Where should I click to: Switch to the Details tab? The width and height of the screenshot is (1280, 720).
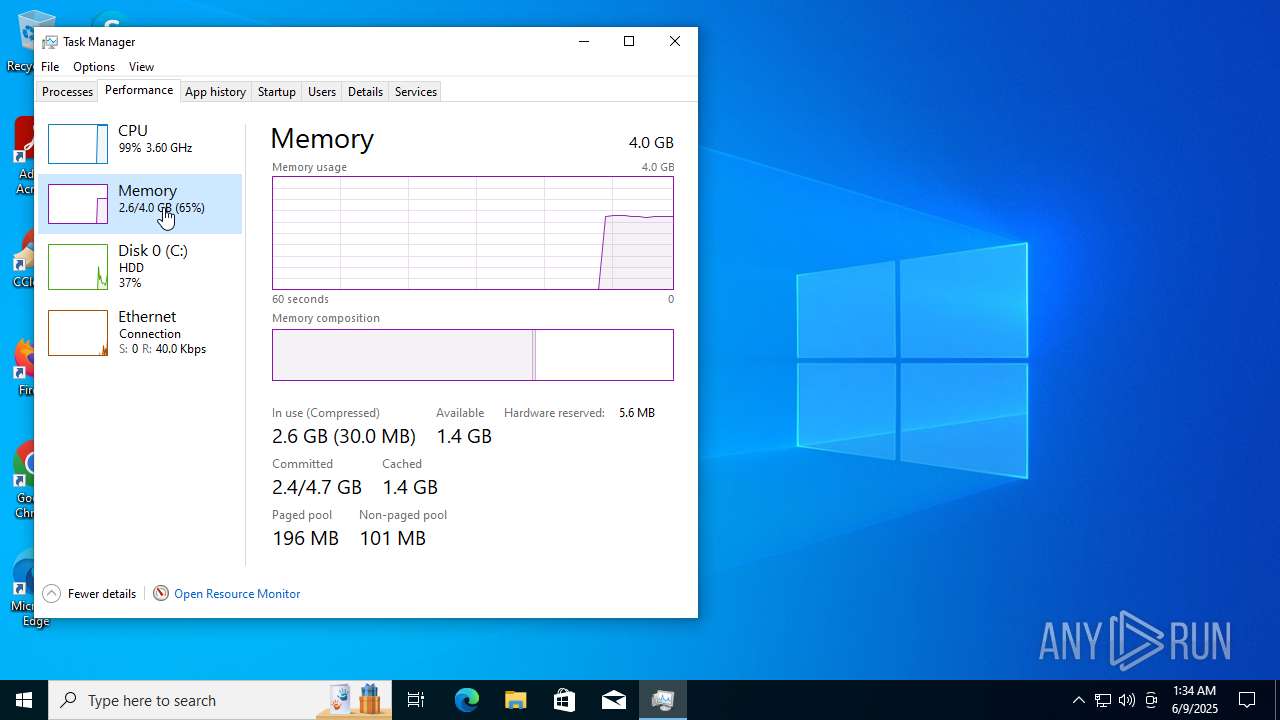tap(365, 92)
